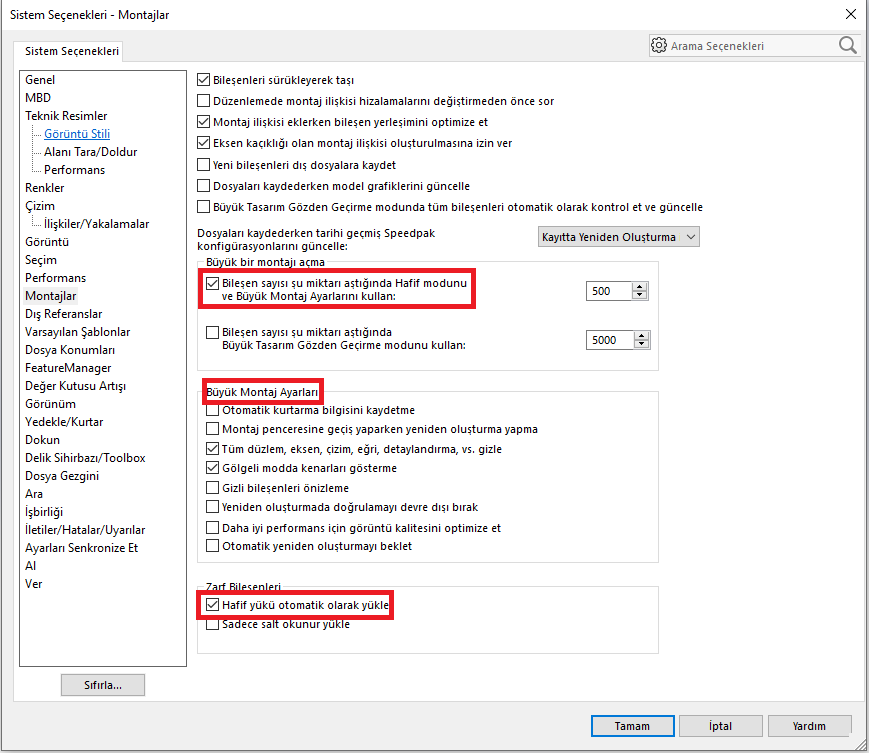Enable 'Yeni bileşenleri dış dosyalara kaydet'
The height and width of the screenshot is (753, 869).
click(204, 165)
